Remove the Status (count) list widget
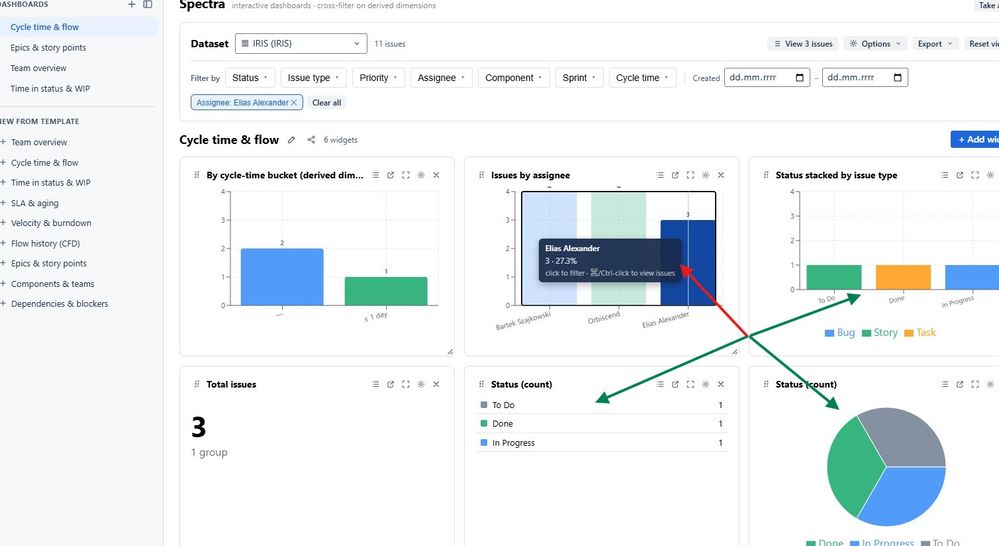Image resolution: width=999 pixels, height=546 pixels. pos(721,384)
